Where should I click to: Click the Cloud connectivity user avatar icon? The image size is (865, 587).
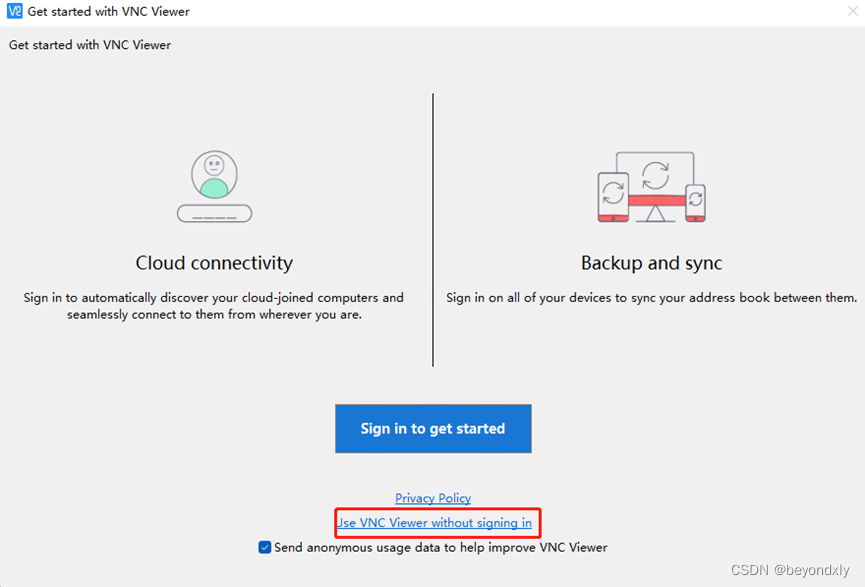(215, 186)
